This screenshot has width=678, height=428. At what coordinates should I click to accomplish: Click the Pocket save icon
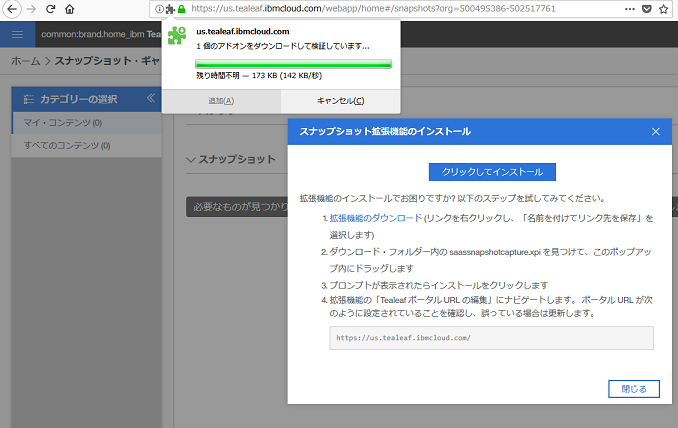pyautogui.click(x=646, y=9)
